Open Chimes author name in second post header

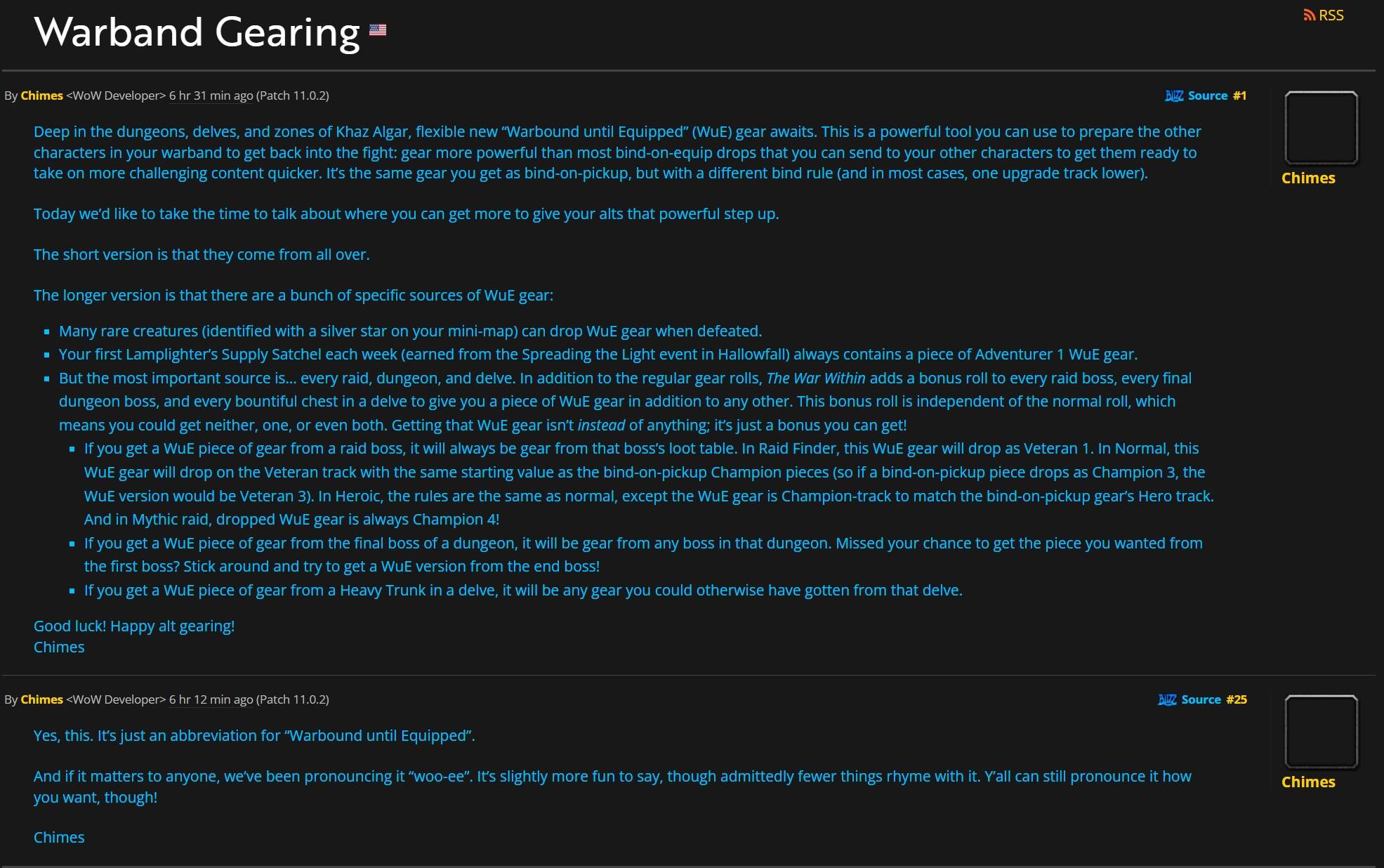(x=42, y=699)
